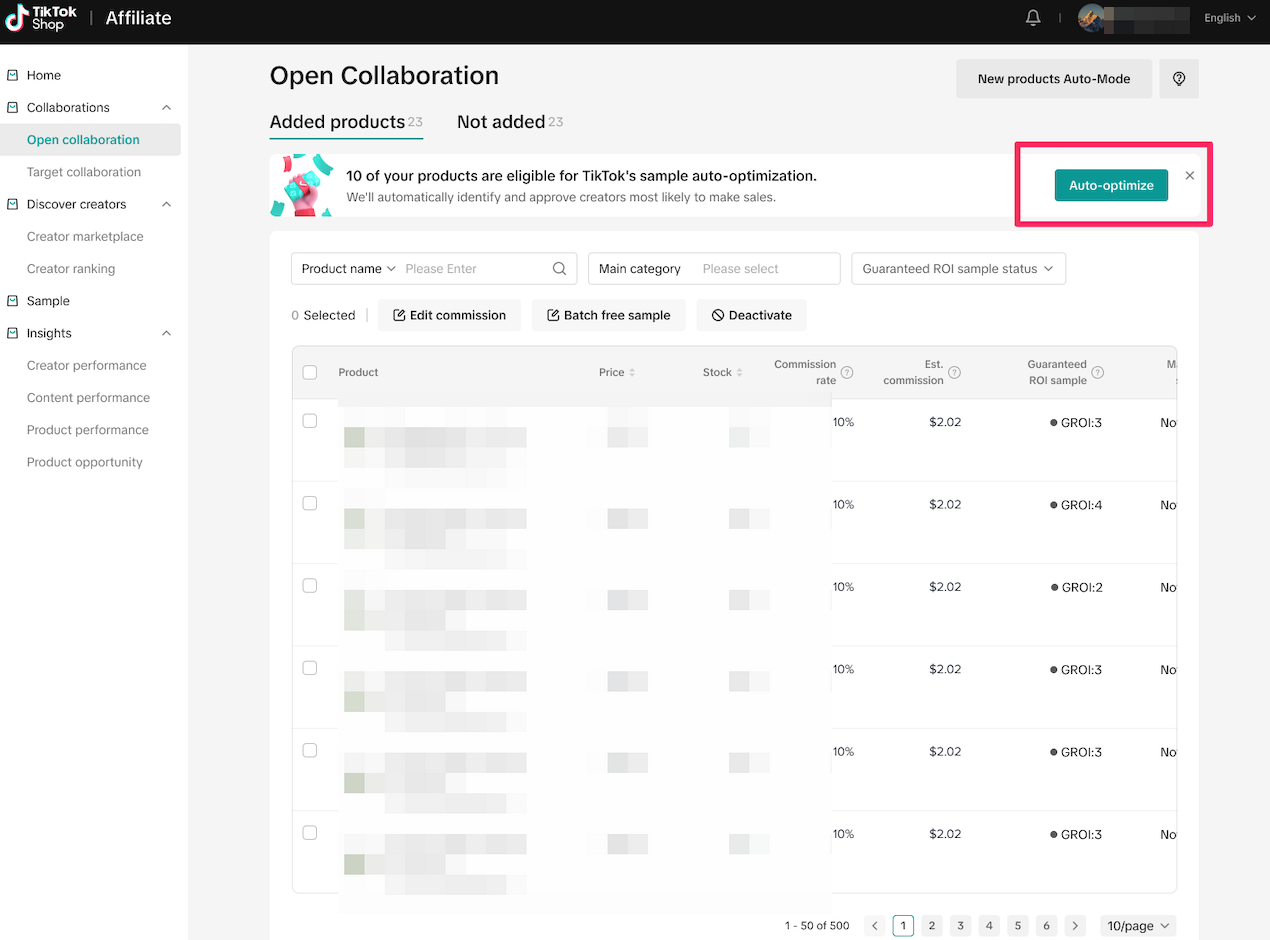Sort products by Stock column arrows
The image size is (1270, 940).
click(739, 373)
